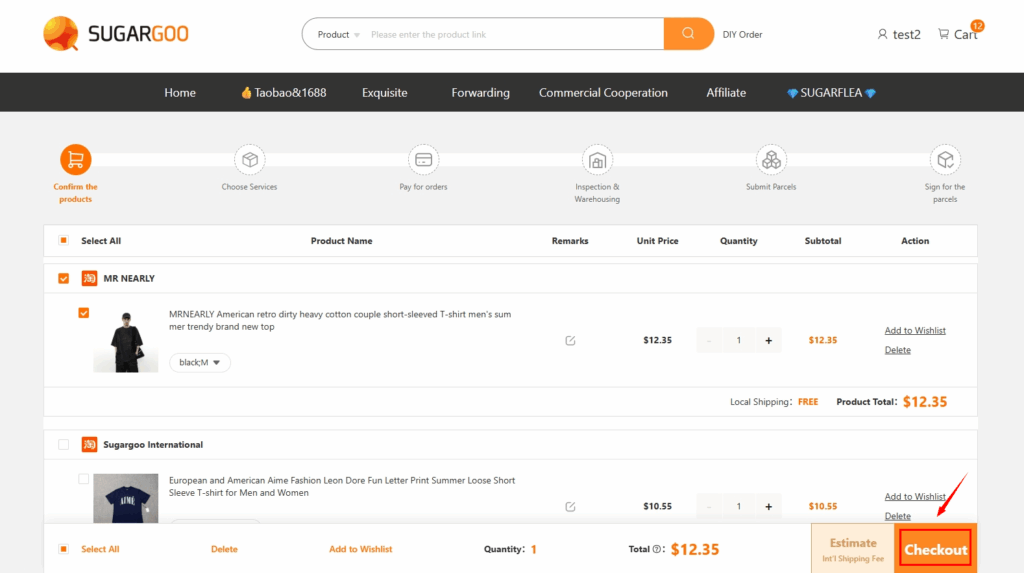
Task: Open the SUGARFLEA menu item
Action: coord(831,93)
